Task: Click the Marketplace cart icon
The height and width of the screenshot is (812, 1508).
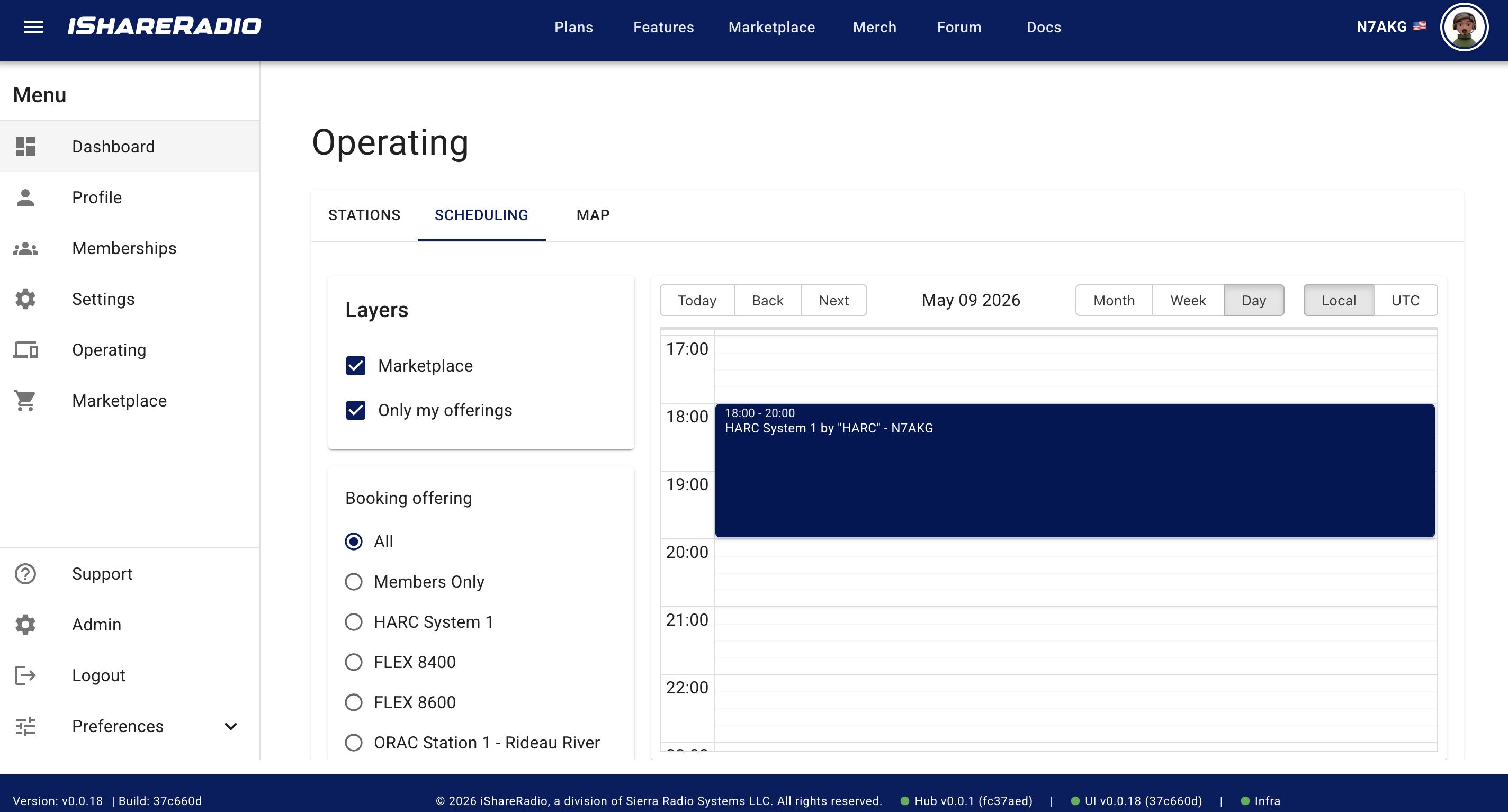Action: [25, 401]
